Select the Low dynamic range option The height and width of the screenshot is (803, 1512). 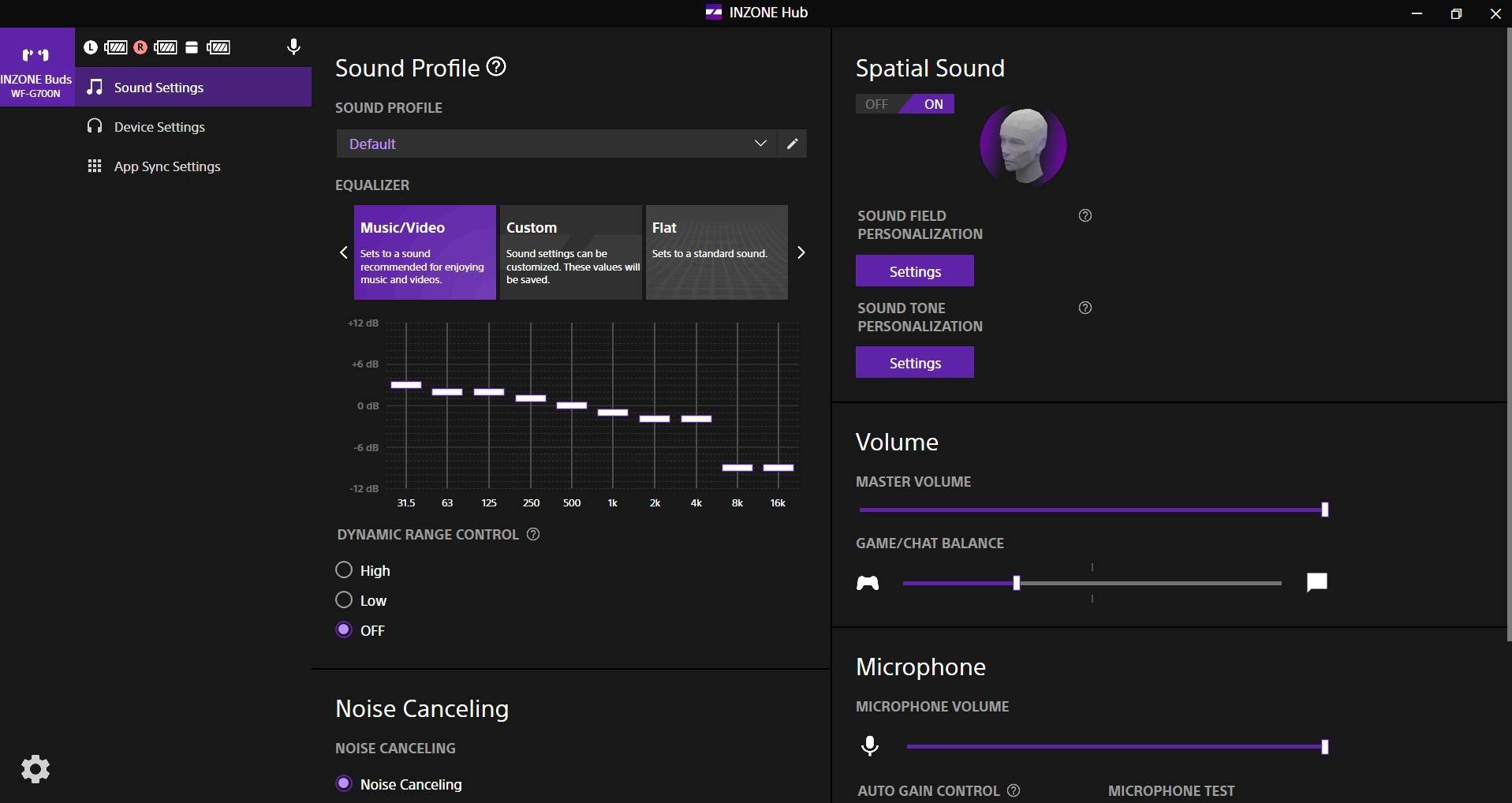coord(344,599)
